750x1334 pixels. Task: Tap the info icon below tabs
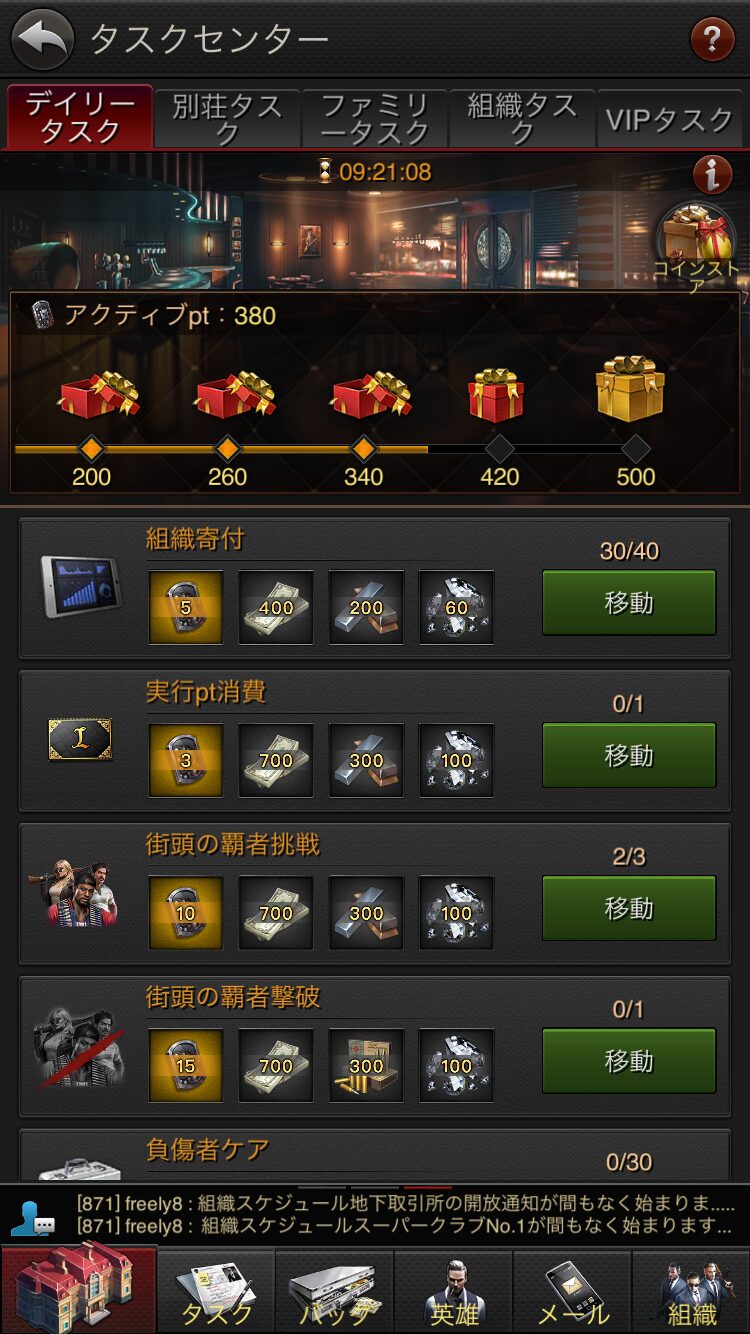click(712, 175)
